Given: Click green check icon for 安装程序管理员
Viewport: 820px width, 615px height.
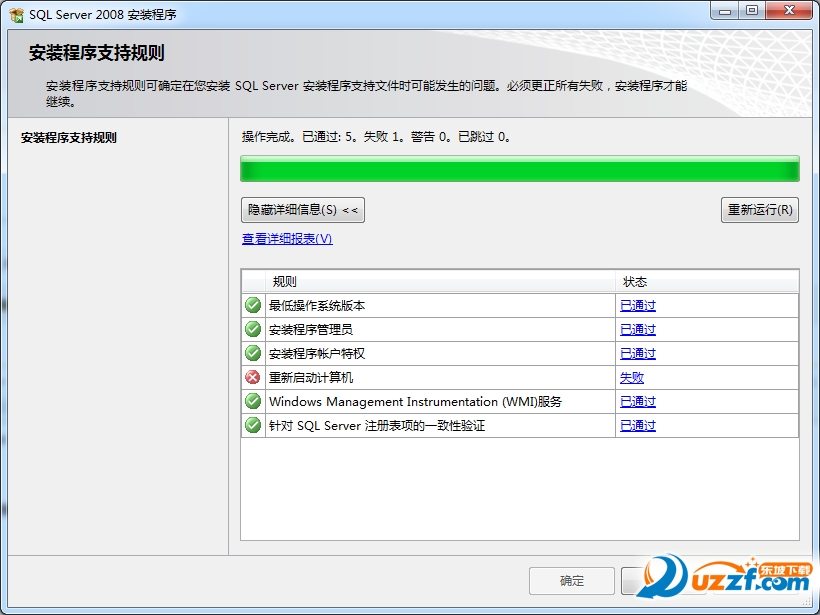Looking at the screenshot, I should pos(253,329).
